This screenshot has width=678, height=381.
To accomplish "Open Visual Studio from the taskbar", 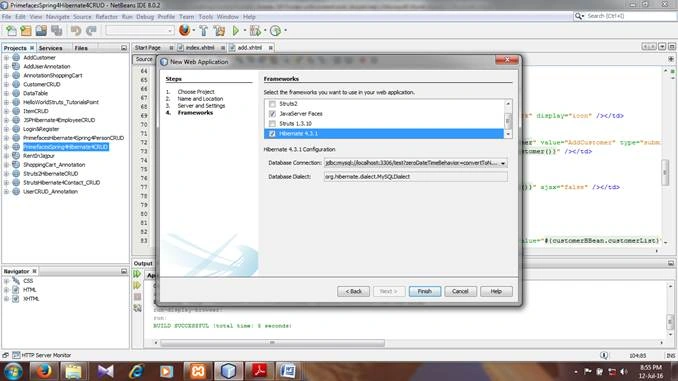I will click(106, 371).
